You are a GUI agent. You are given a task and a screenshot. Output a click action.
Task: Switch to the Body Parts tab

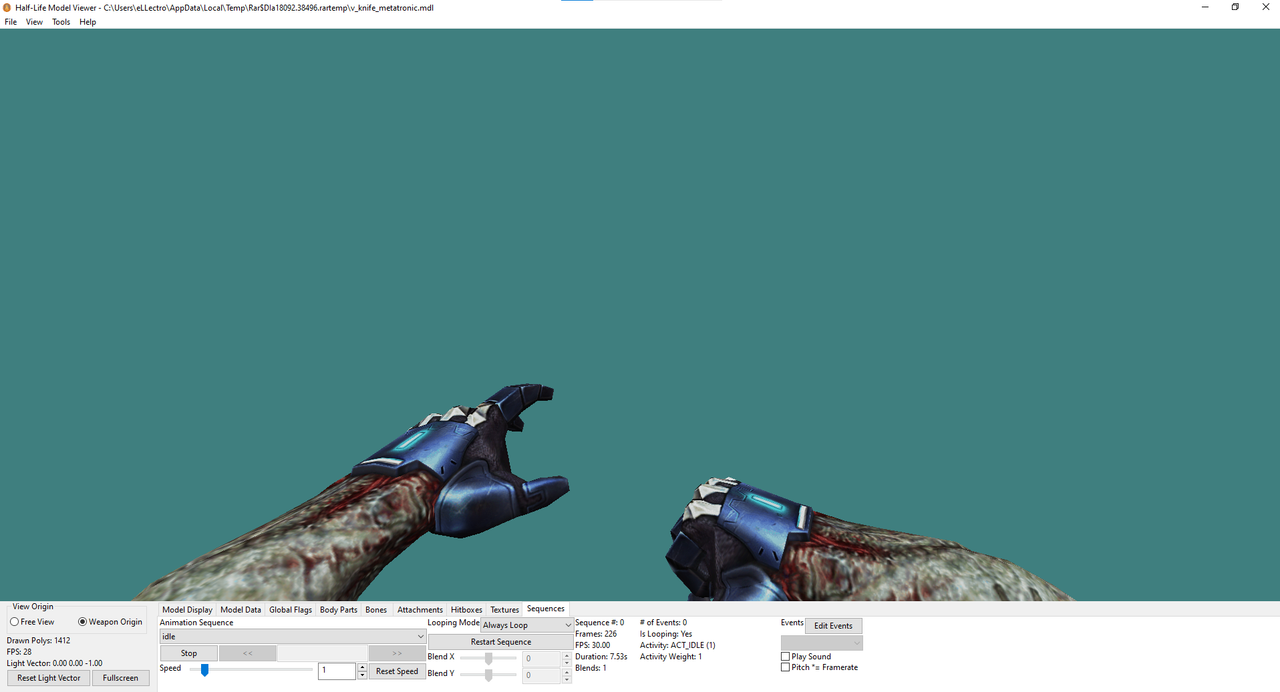(x=339, y=610)
